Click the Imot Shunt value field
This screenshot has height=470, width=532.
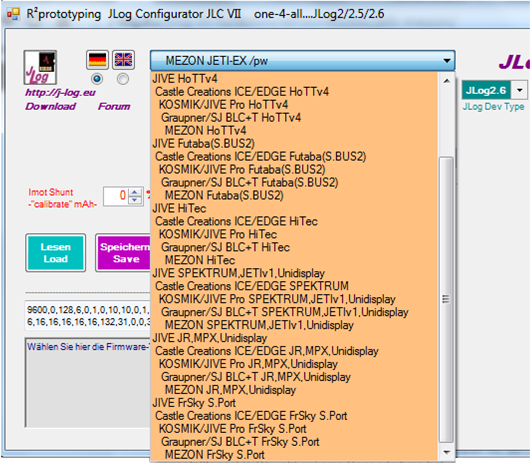(116, 196)
